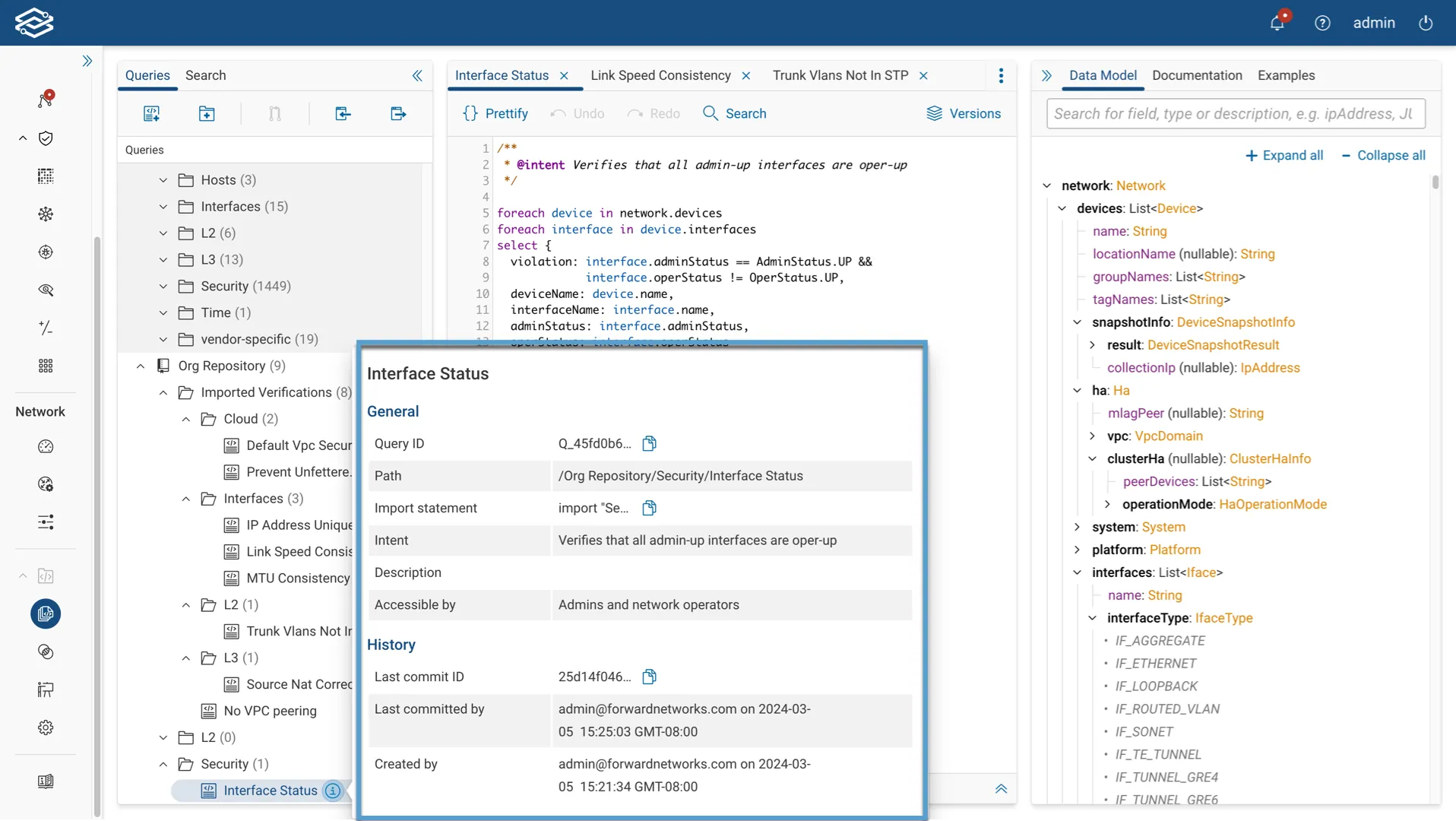
Task: Open the sliders filter sidebar icon
Action: click(x=46, y=522)
